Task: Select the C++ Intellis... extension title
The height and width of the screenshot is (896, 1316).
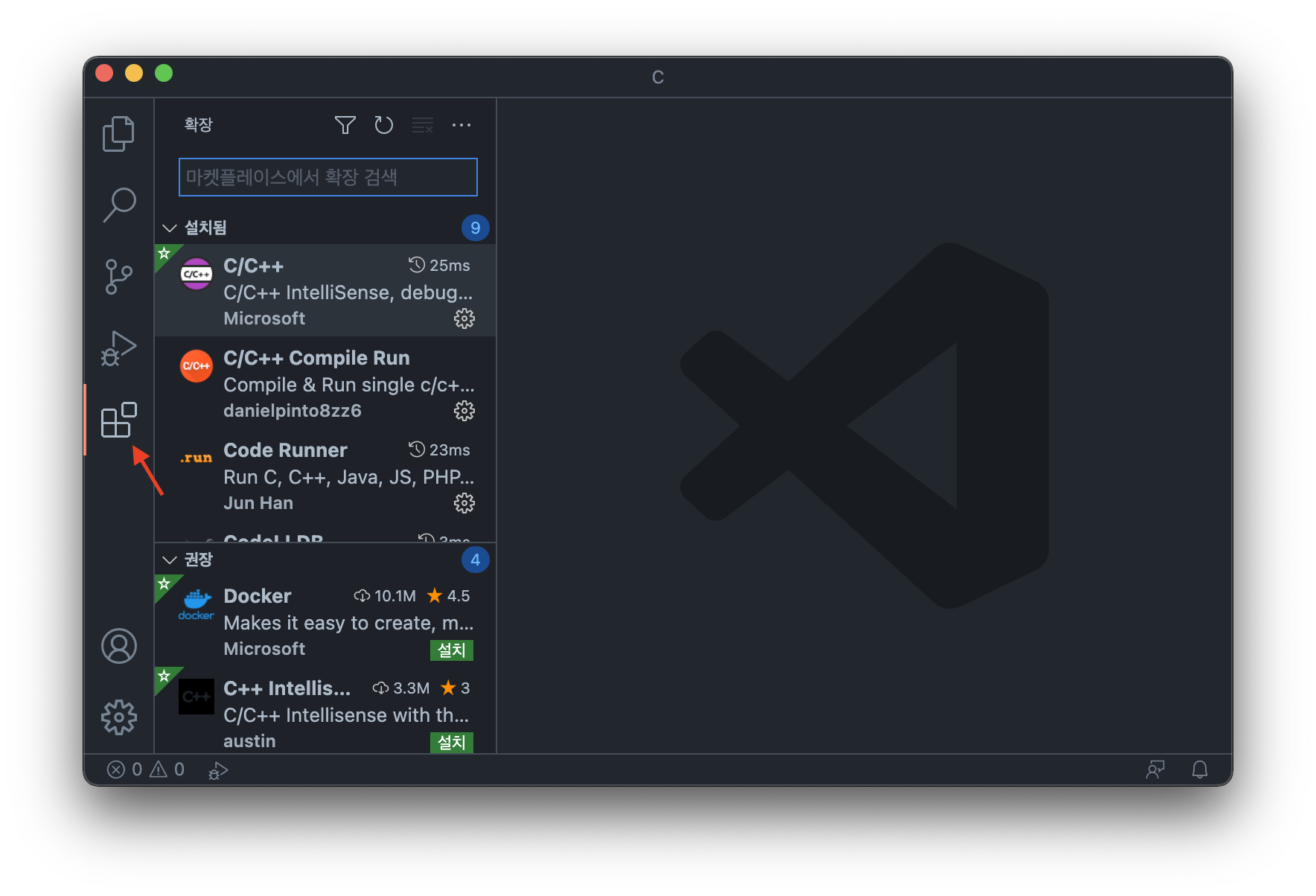Action: [287, 688]
